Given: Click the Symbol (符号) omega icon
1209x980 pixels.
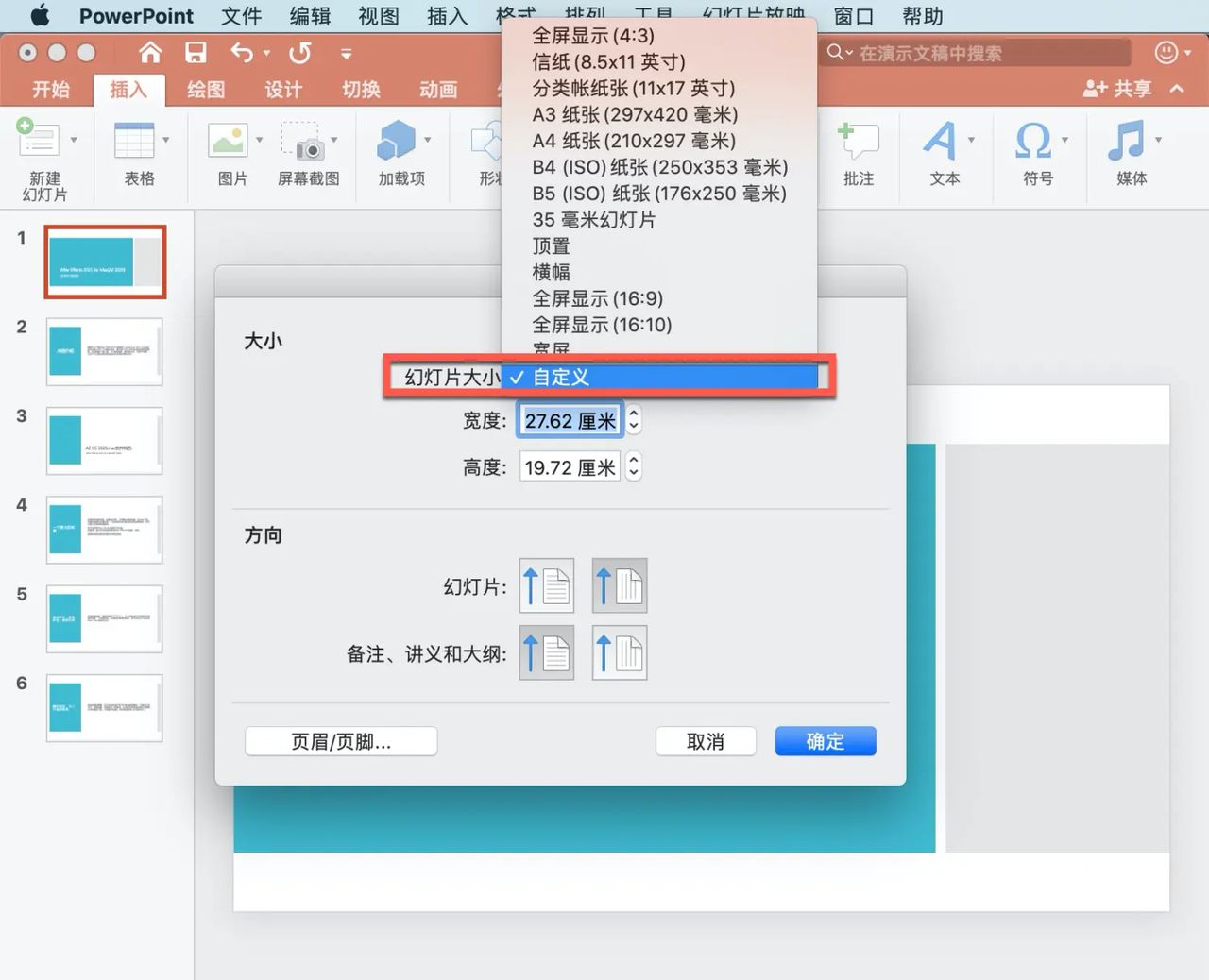Looking at the screenshot, I should (1032, 140).
